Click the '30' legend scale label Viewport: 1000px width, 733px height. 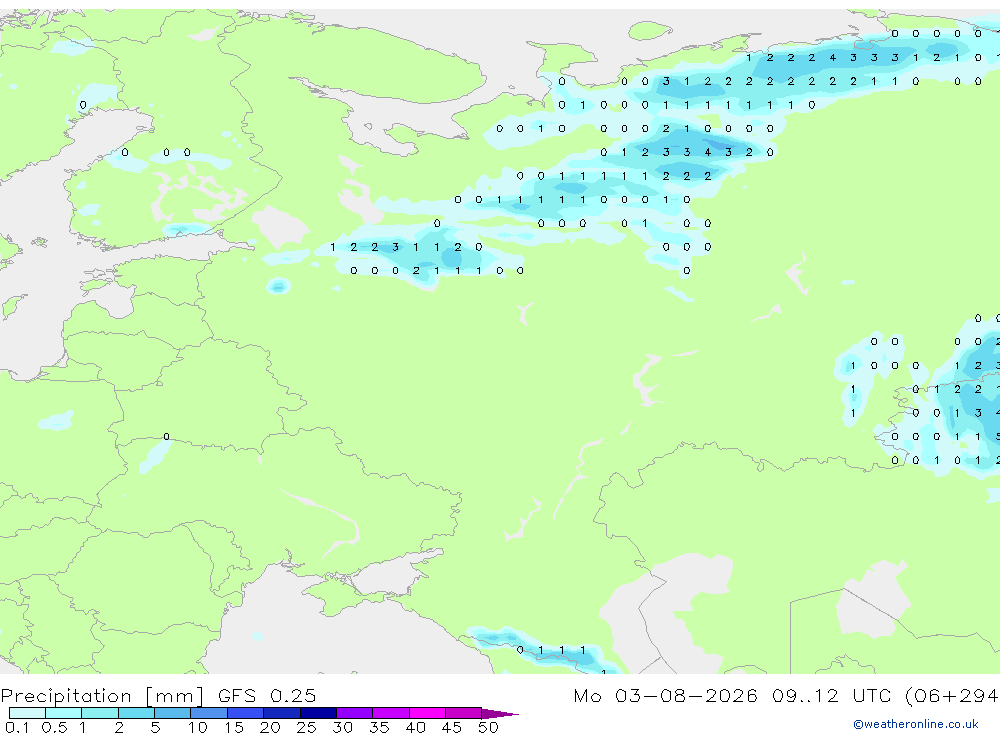[x=342, y=727]
